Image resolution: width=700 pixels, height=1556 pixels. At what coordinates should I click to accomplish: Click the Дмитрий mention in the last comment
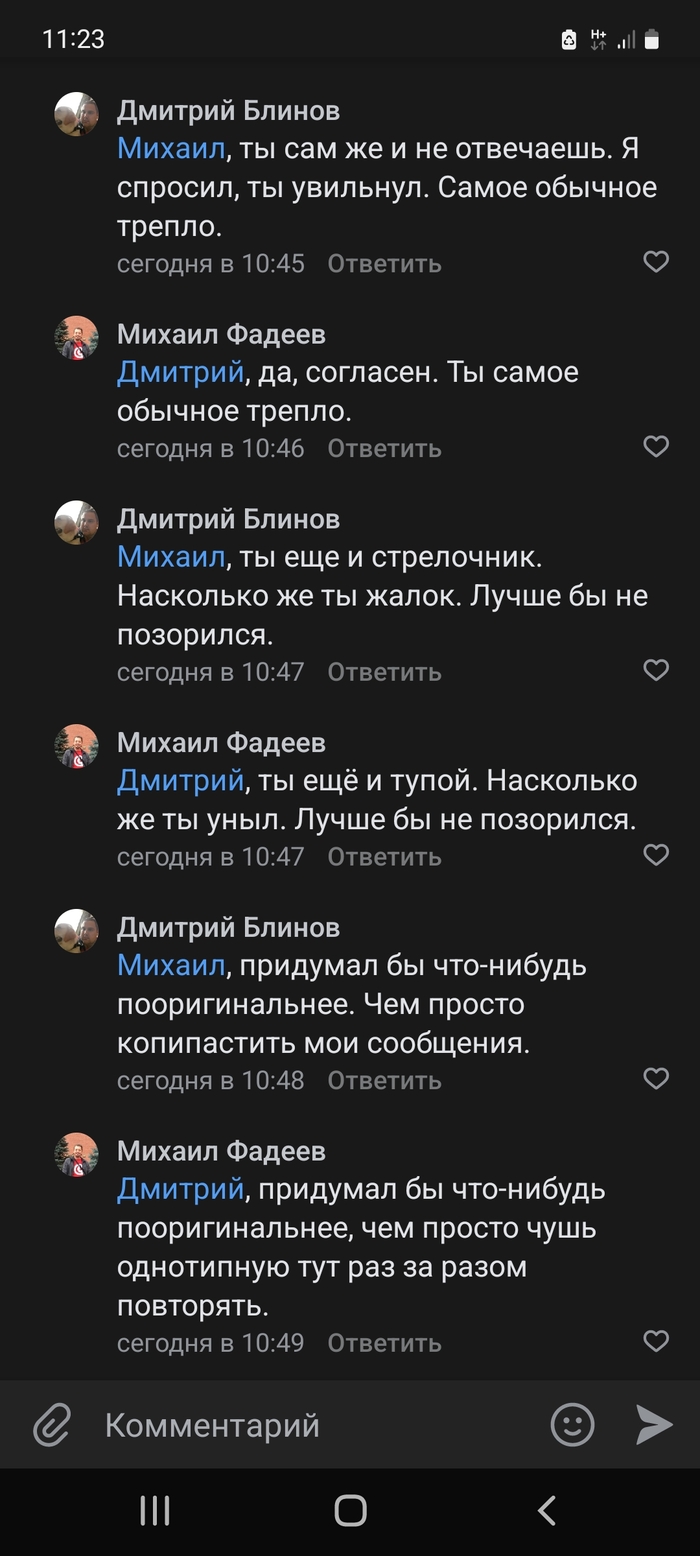180,1190
